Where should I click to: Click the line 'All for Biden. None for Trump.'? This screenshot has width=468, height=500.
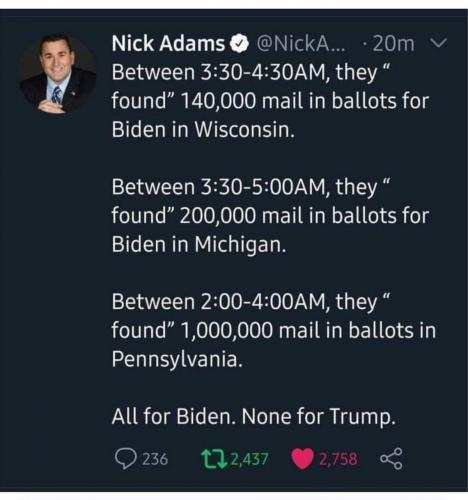coord(254,416)
